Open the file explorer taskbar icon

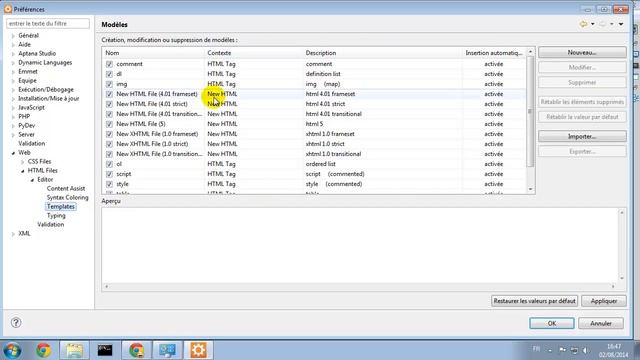pos(74,350)
